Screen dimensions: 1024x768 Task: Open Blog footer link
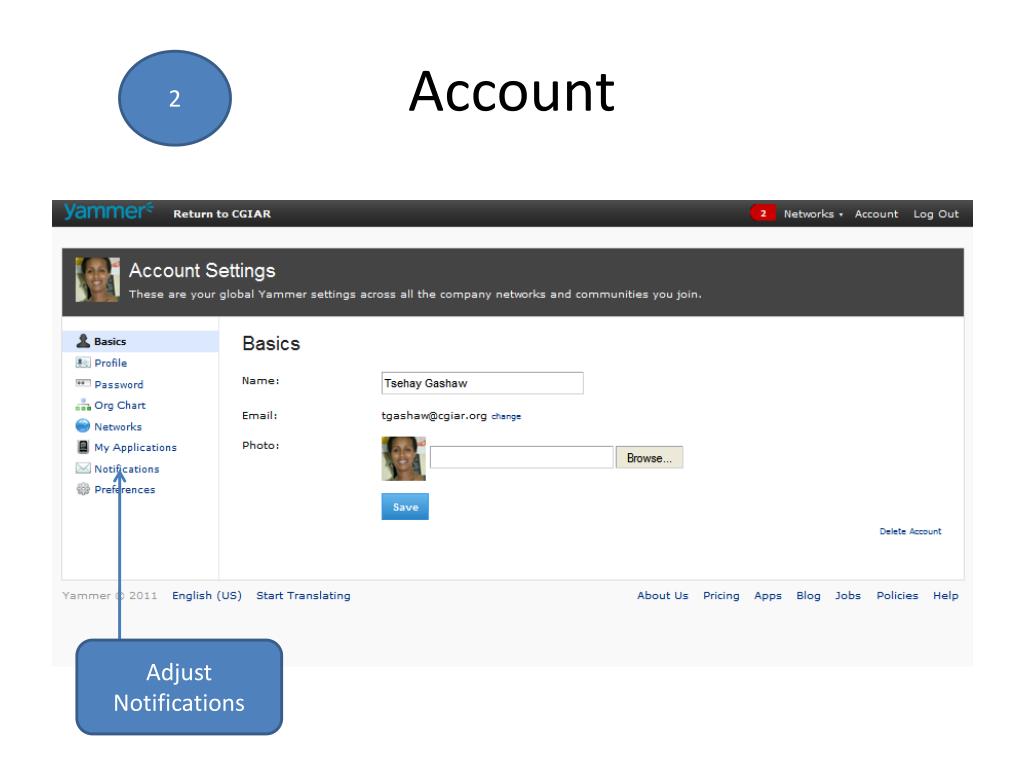pyautogui.click(x=808, y=596)
